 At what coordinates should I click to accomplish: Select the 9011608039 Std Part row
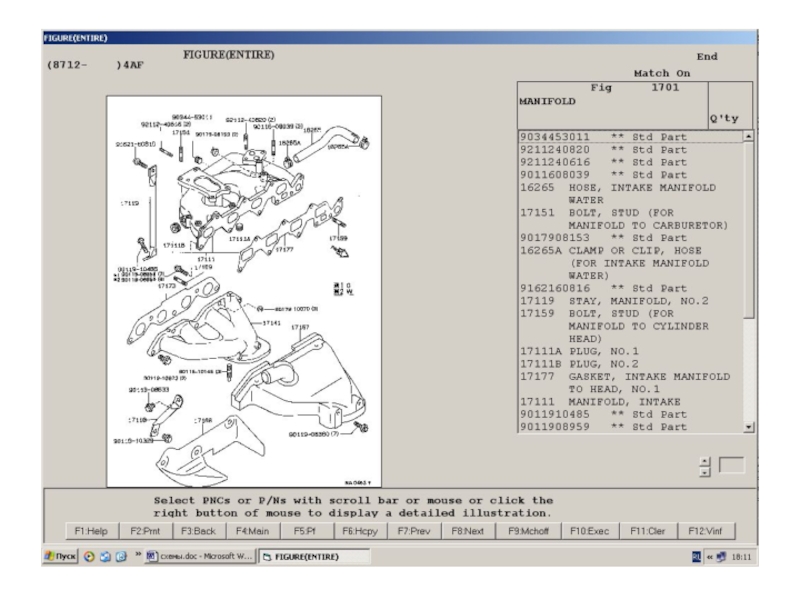pyautogui.click(x=631, y=175)
